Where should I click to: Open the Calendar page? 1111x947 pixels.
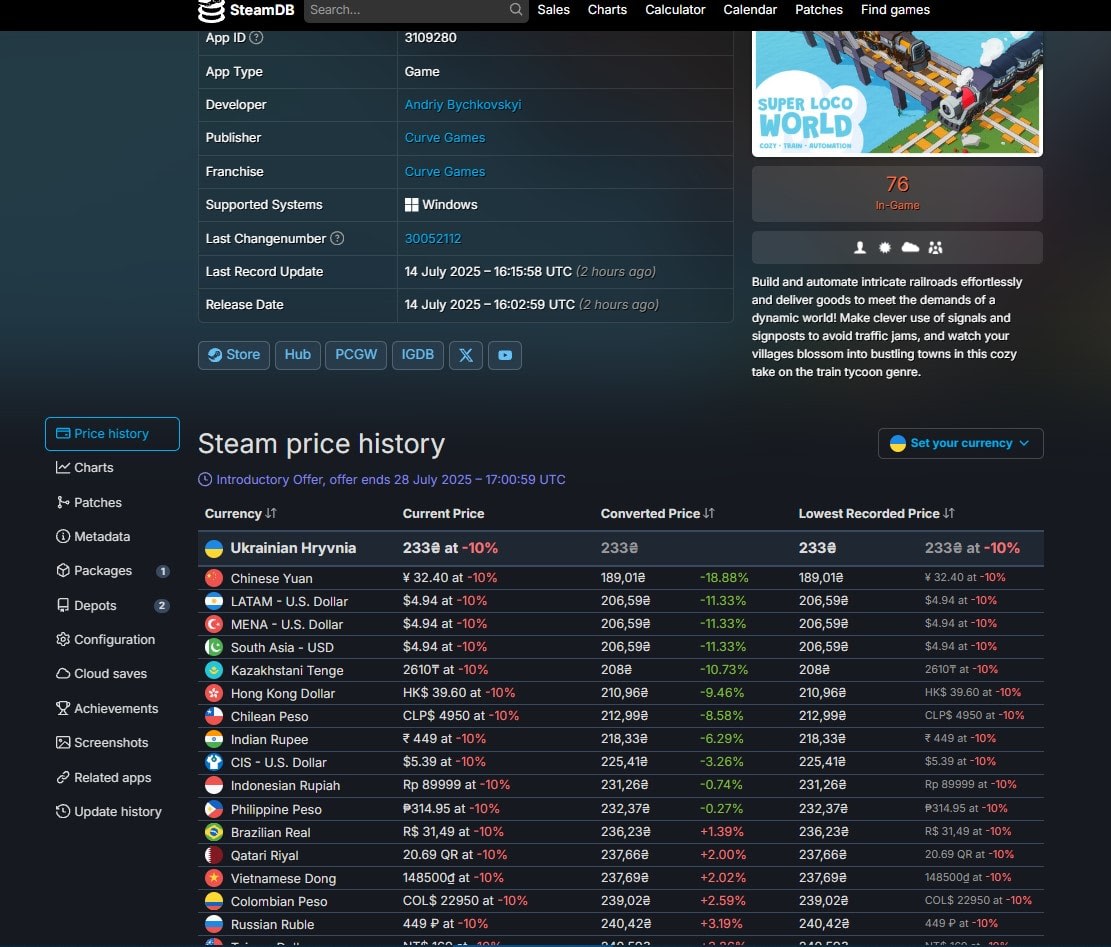[x=750, y=10]
